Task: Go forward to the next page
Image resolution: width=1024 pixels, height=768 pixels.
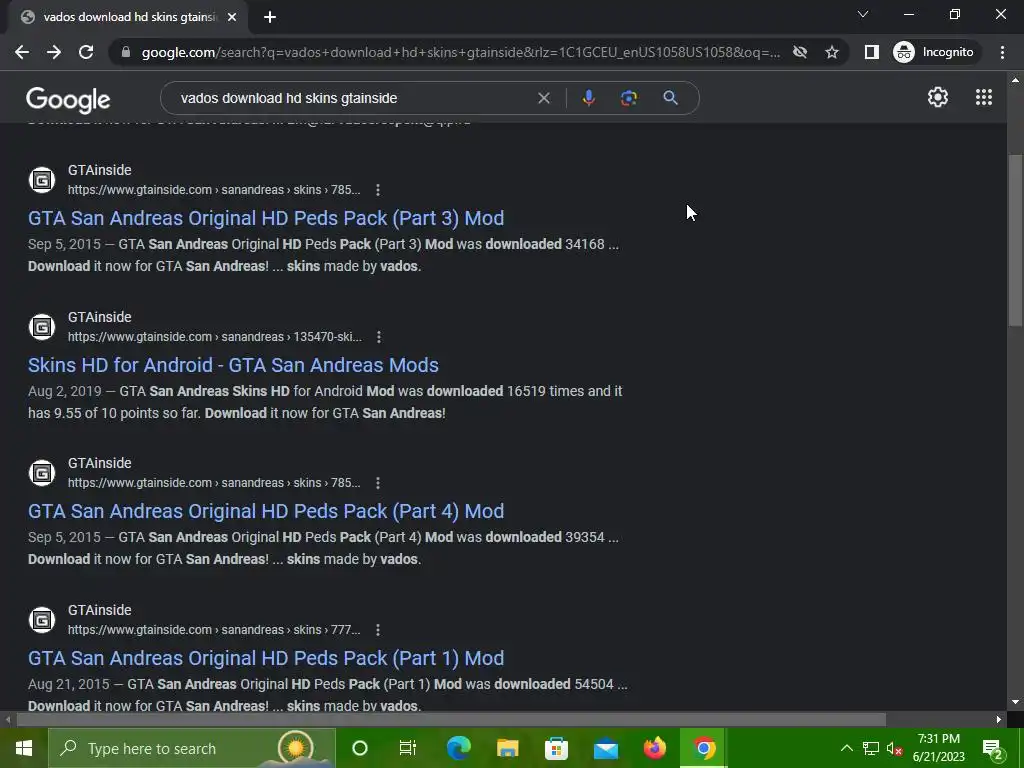Action: [x=54, y=52]
